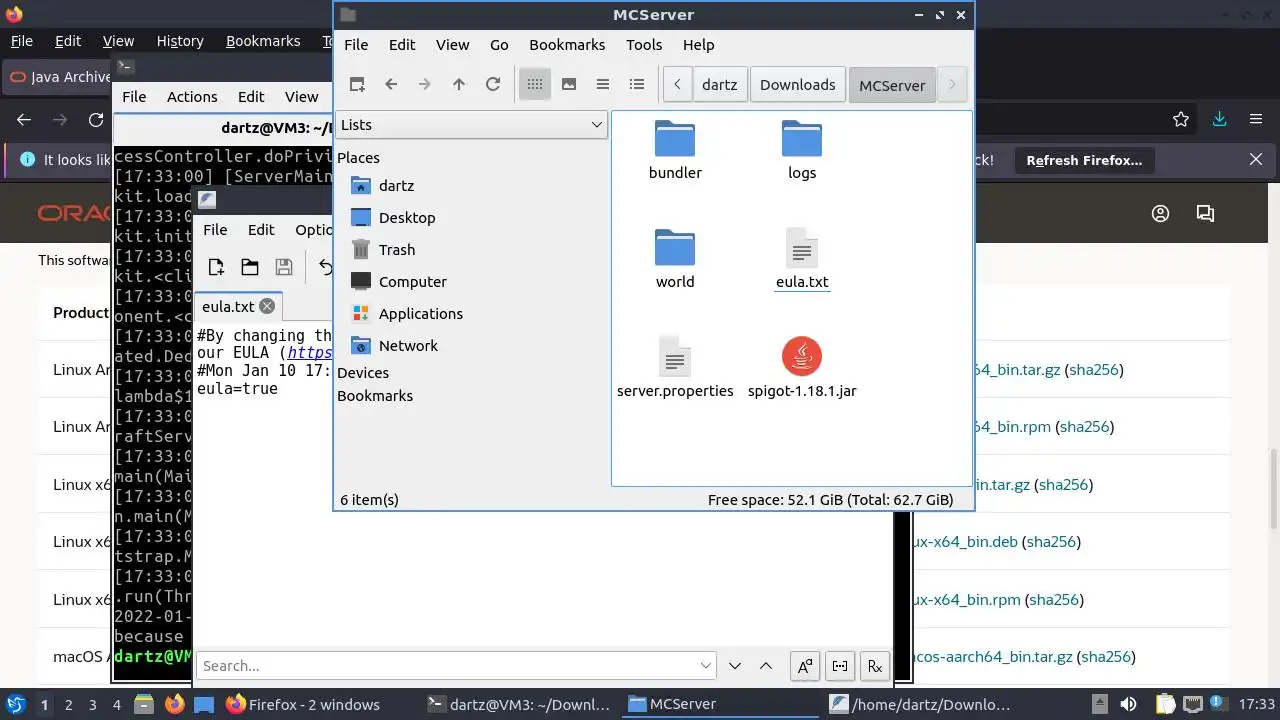Click path bar left scroll arrow
This screenshot has height=720, width=1280.
point(677,84)
